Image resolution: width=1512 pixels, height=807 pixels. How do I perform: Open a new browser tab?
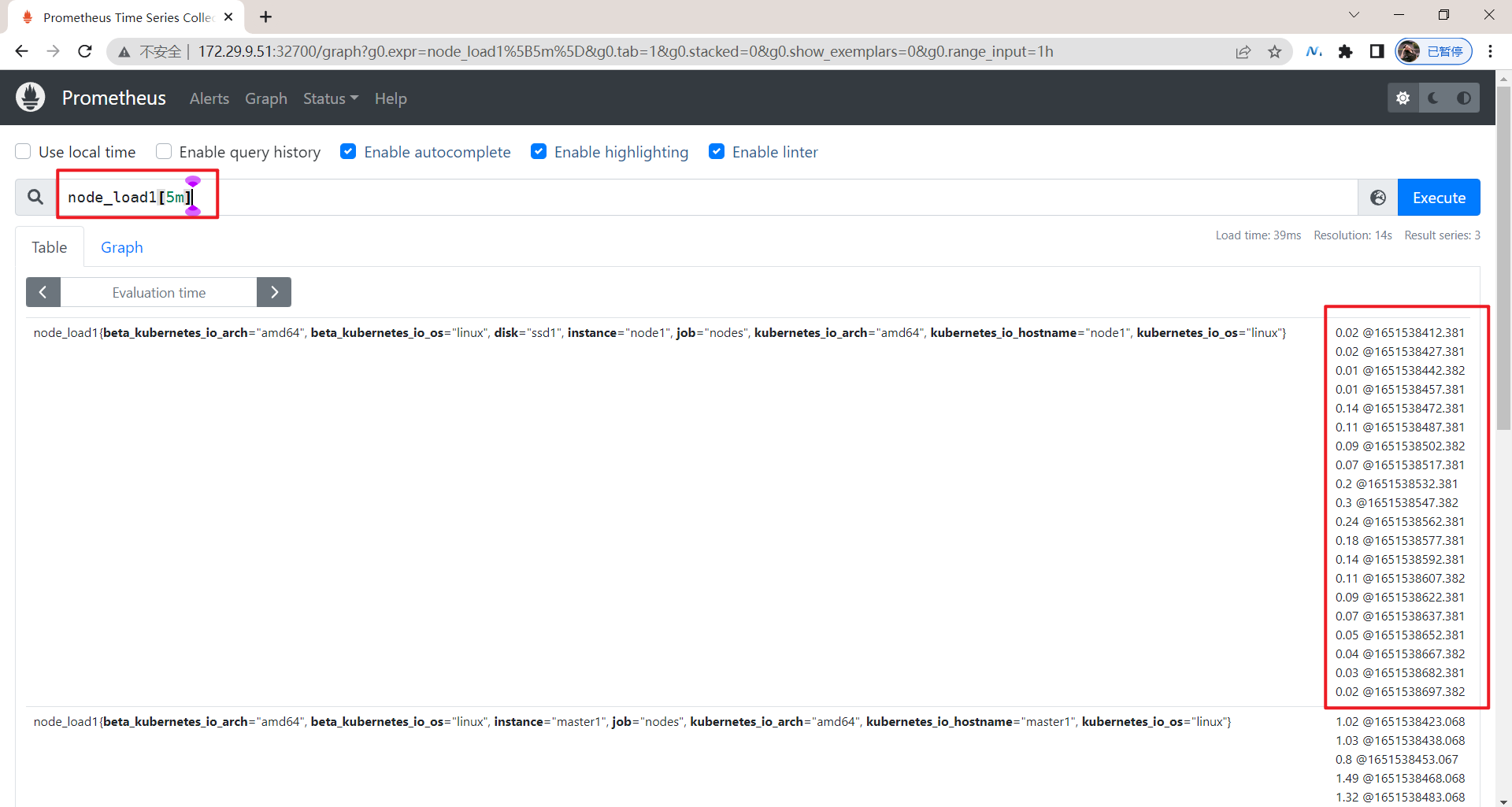tap(266, 17)
